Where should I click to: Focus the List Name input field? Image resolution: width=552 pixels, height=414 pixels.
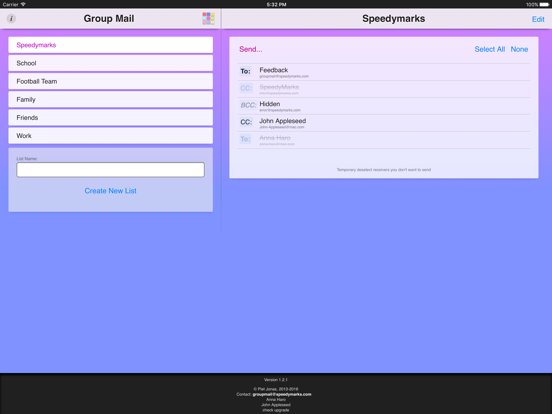[x=111, y=170]
